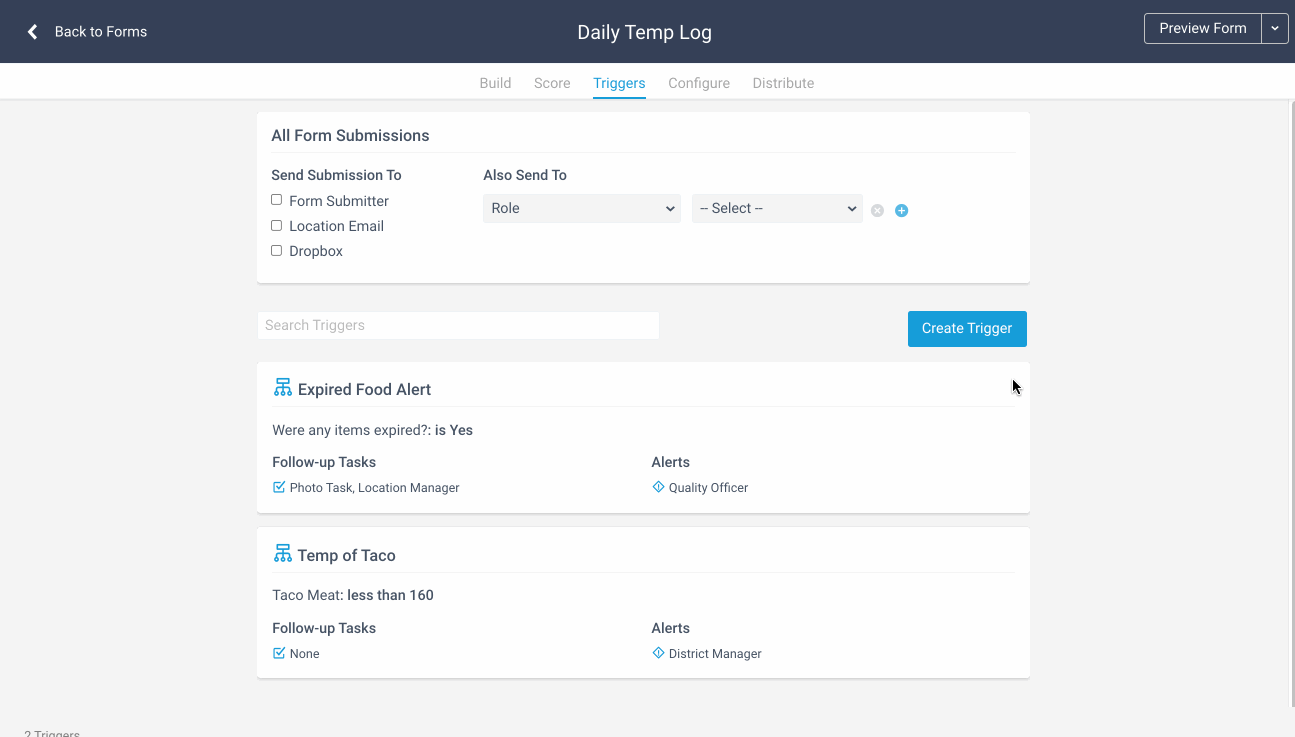Go to the Configure tab
Image resolution: width=1295 pixels, height=737 pixels.
click(x=699, y=83)
